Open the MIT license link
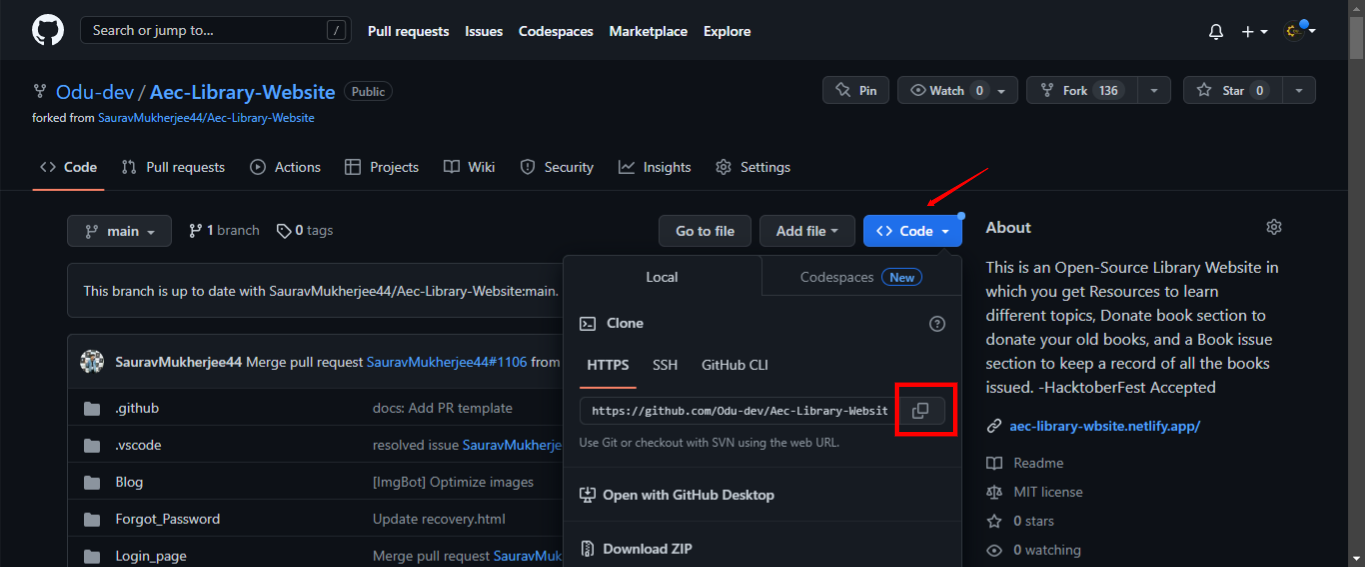1365x567 pixels. click(x=1035, y=492)
